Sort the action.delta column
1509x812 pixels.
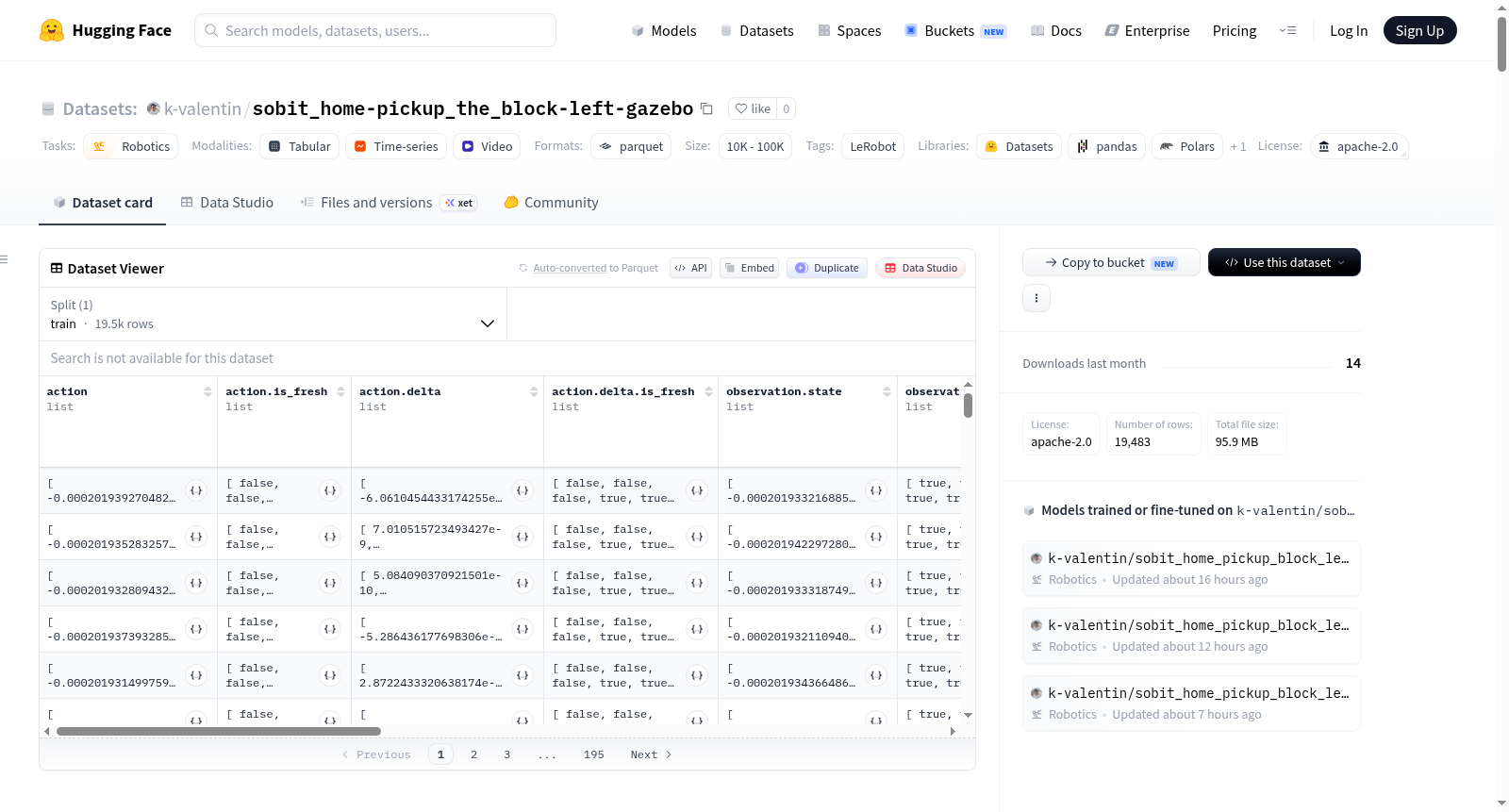534,391
